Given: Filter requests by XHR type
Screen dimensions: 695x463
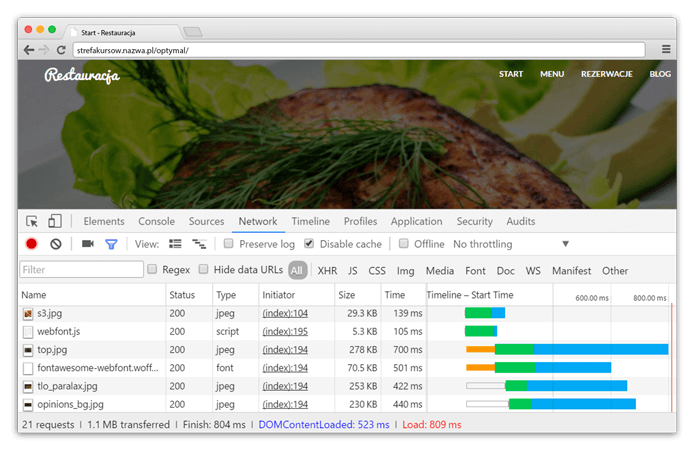Looking at the screenshot, I should coord(327,270).
